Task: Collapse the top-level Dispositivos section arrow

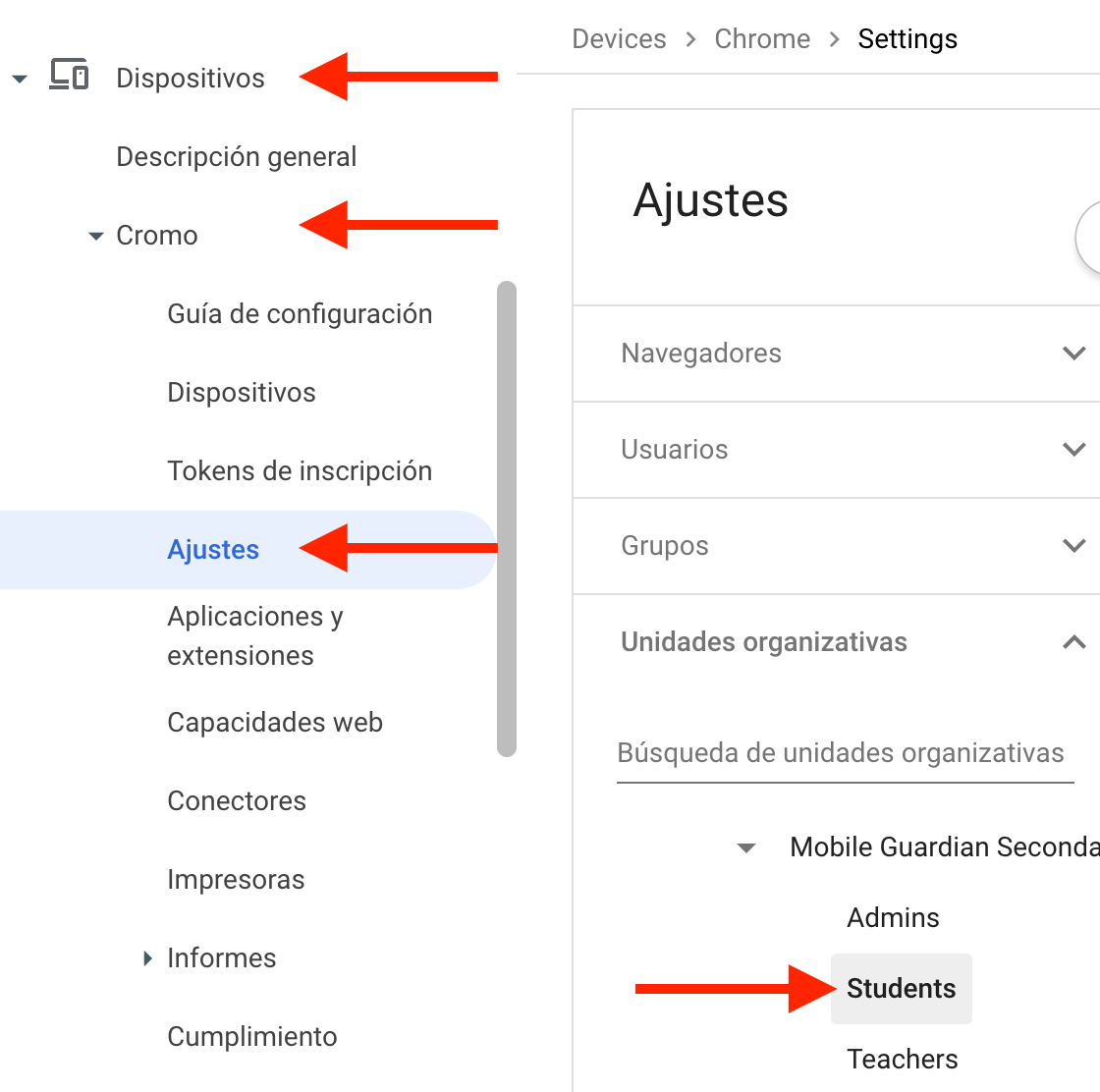Action: click(x=20, y=79)
